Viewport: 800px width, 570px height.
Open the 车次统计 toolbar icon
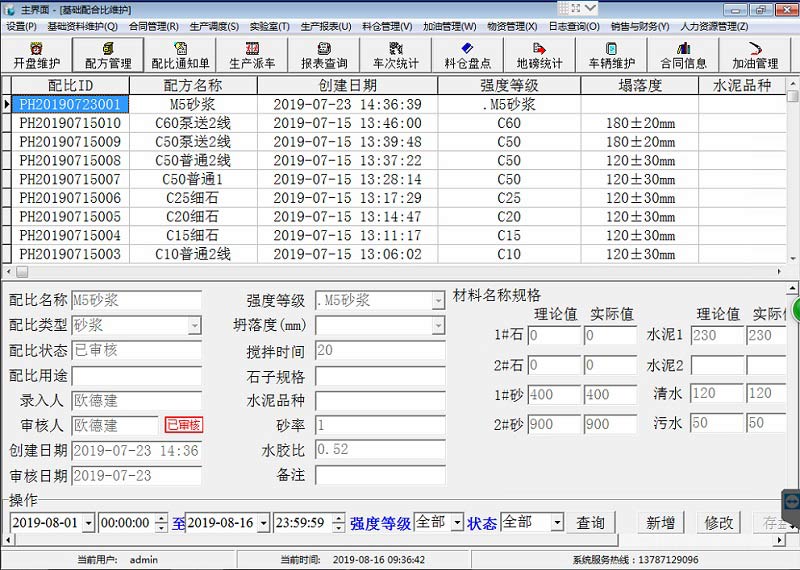coord(396,55)
